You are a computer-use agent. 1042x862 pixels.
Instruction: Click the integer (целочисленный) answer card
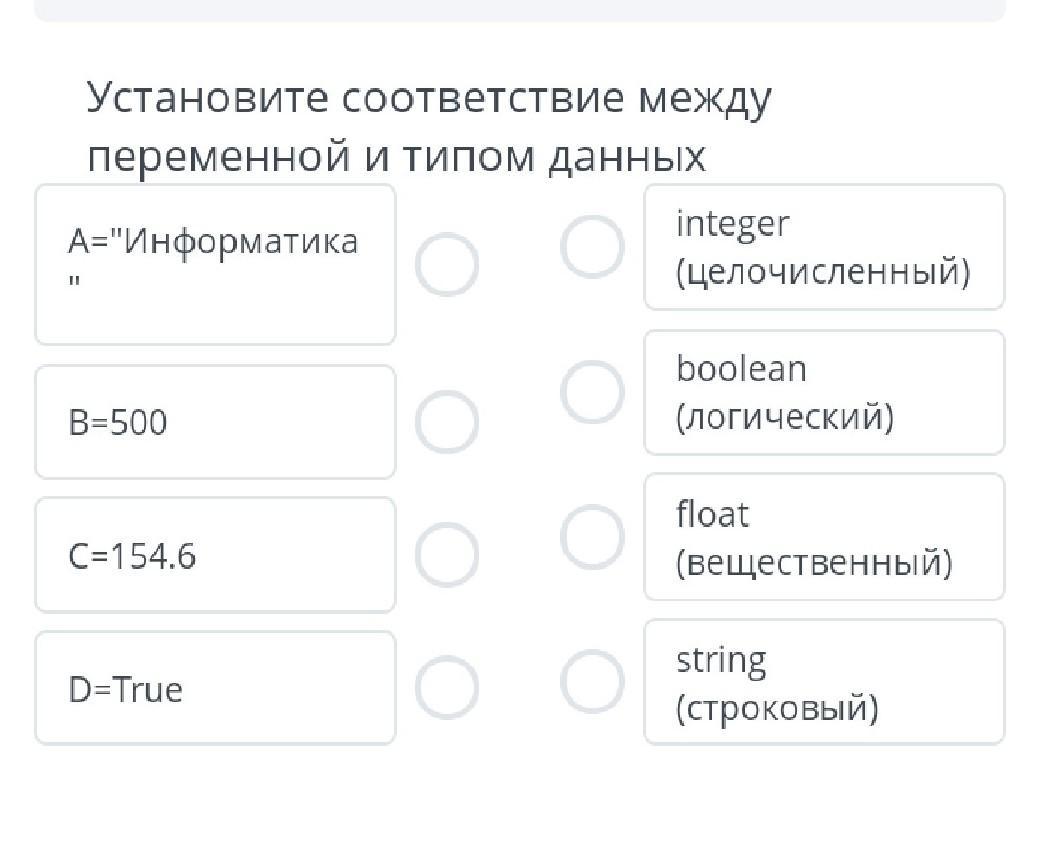823,247
